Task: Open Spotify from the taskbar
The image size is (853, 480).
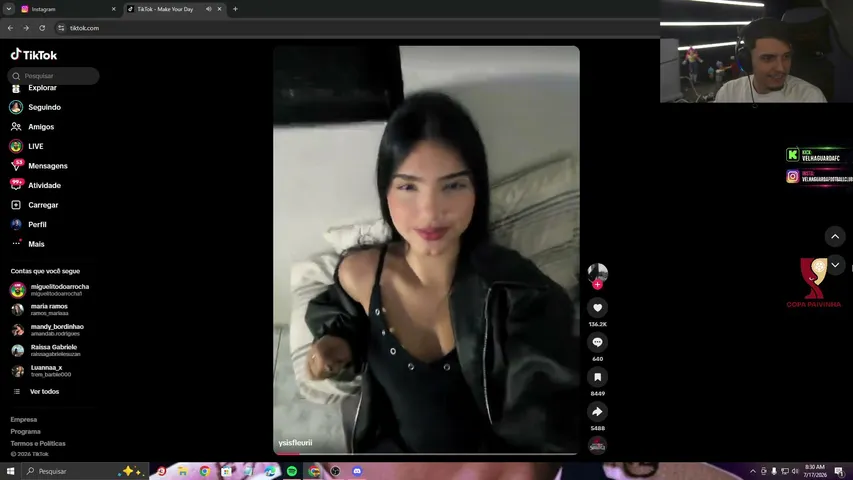Action: (292, 471)
